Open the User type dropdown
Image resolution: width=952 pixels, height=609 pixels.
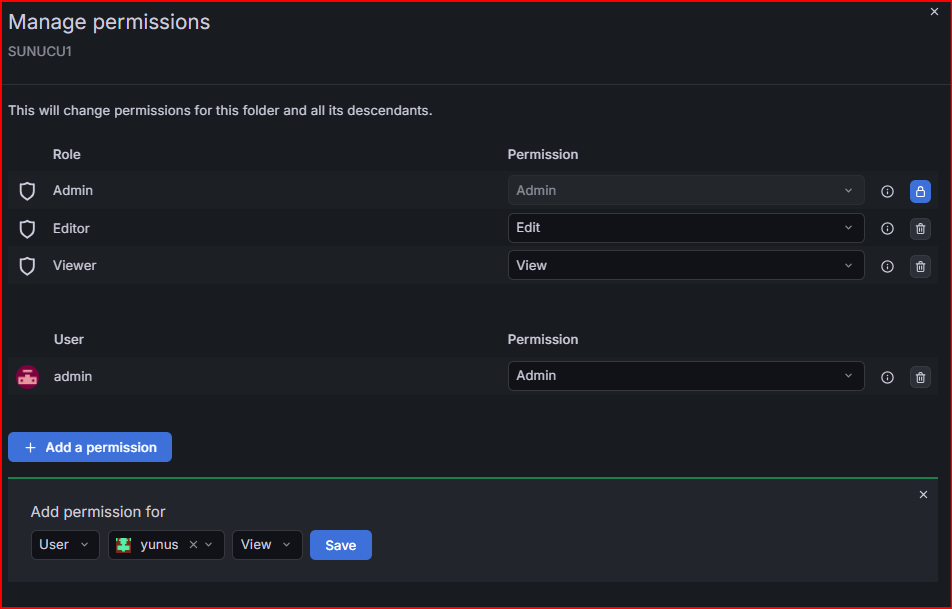[x=65, y=545]
